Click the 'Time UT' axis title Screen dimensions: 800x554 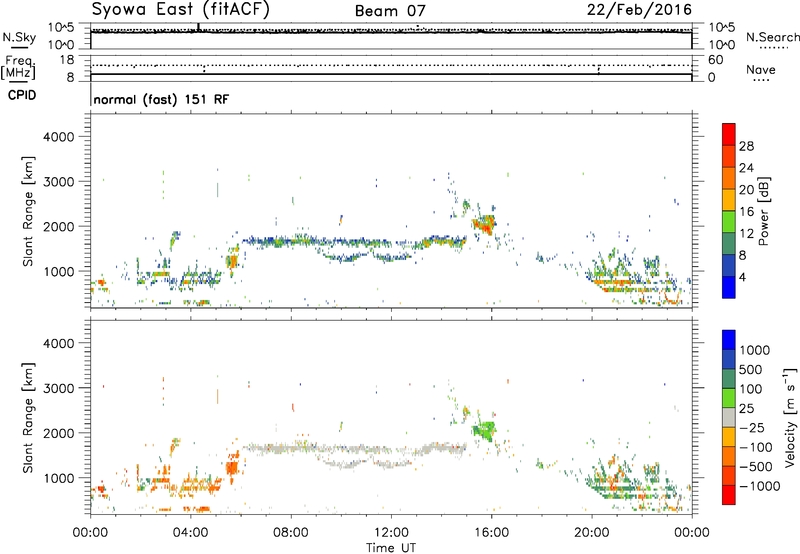pyautogui.click(x=391, y=547)
